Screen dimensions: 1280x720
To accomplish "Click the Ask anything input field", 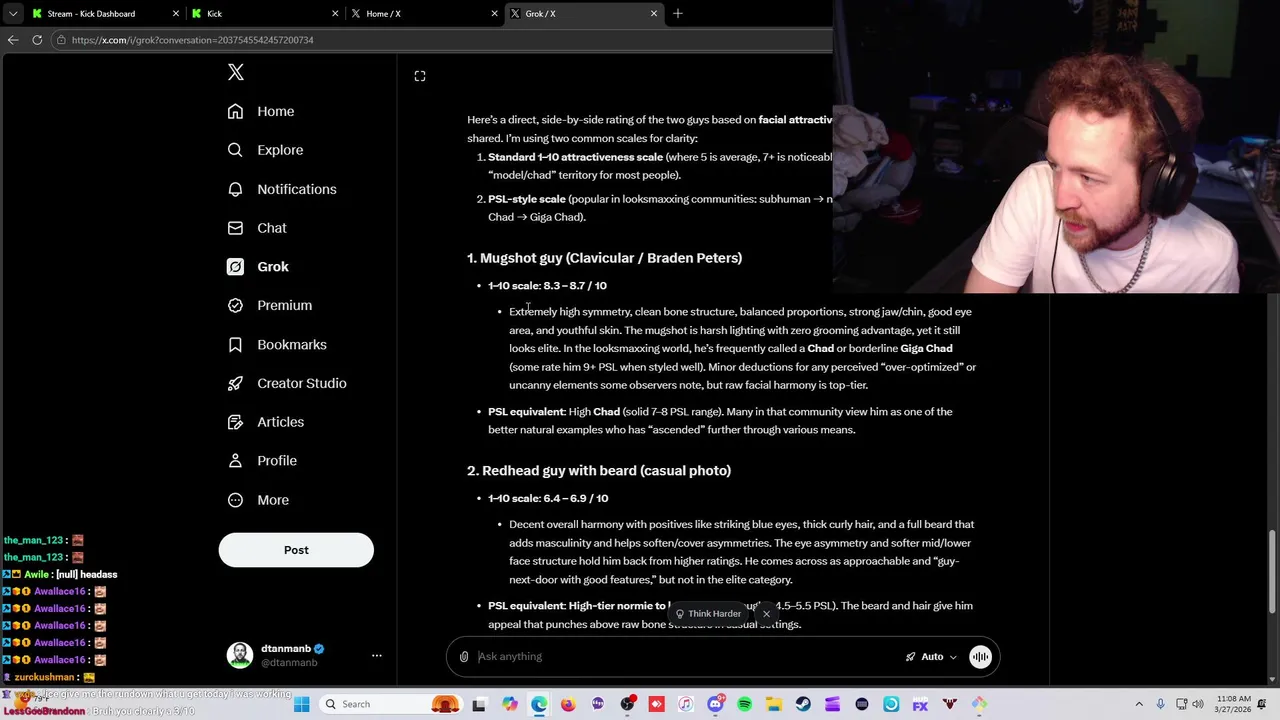I will [x=685, y=657].
